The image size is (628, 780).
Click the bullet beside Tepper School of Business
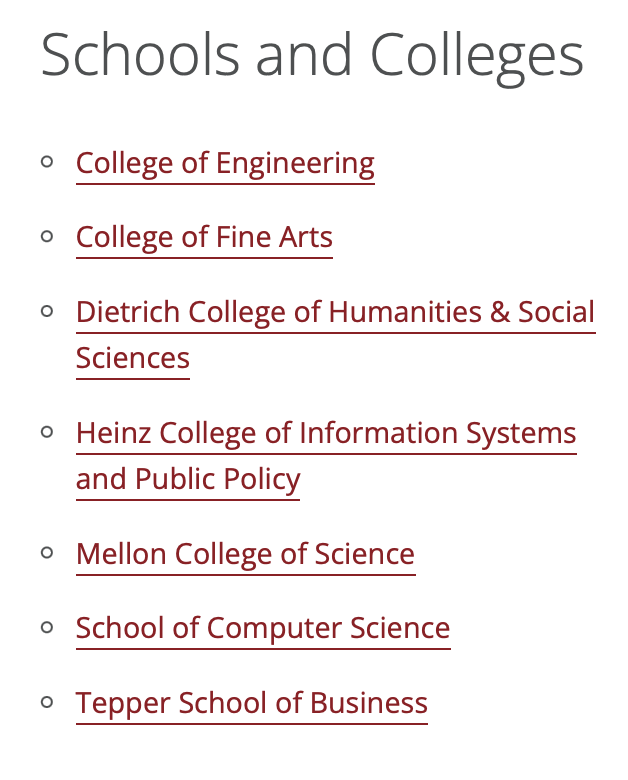click(47, 702)
